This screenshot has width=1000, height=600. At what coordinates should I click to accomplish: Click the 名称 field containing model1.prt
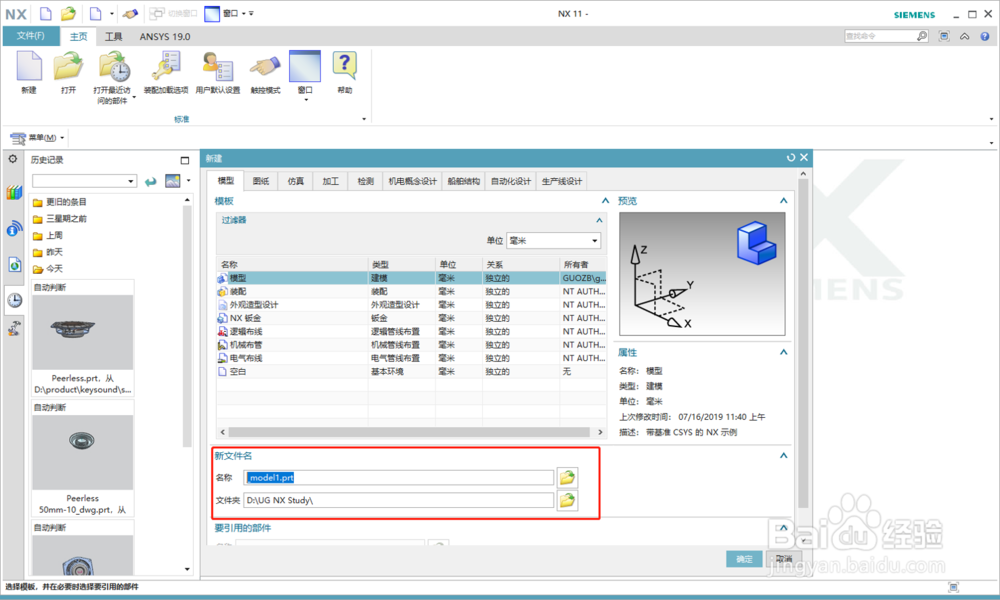click(399, 478)
